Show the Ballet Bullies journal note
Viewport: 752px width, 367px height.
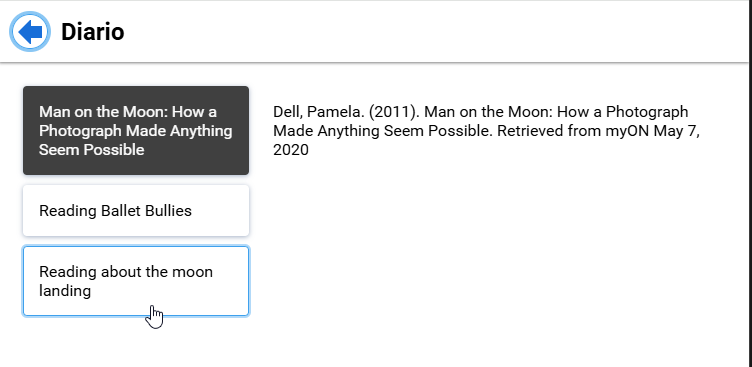point(136,211)
